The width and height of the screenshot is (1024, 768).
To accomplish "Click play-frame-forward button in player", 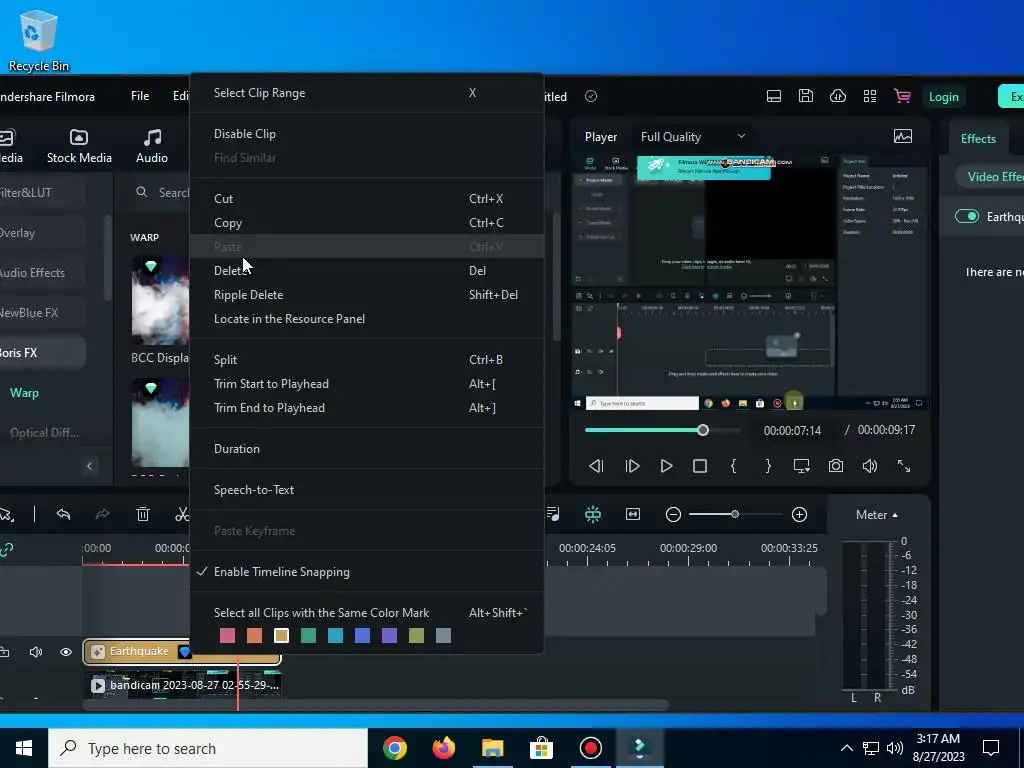I will 632,466.
